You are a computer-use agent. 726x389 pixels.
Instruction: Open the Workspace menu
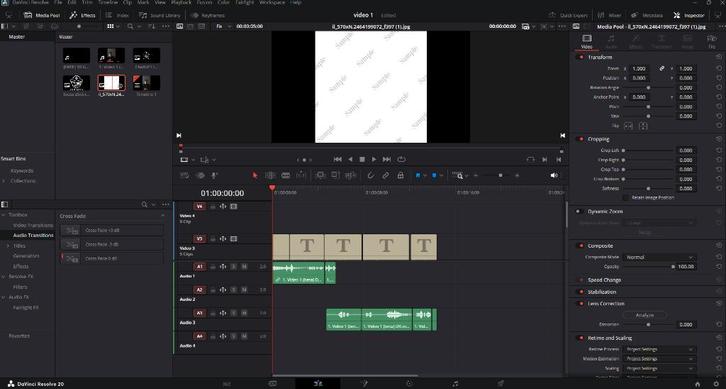coord(272,2)
